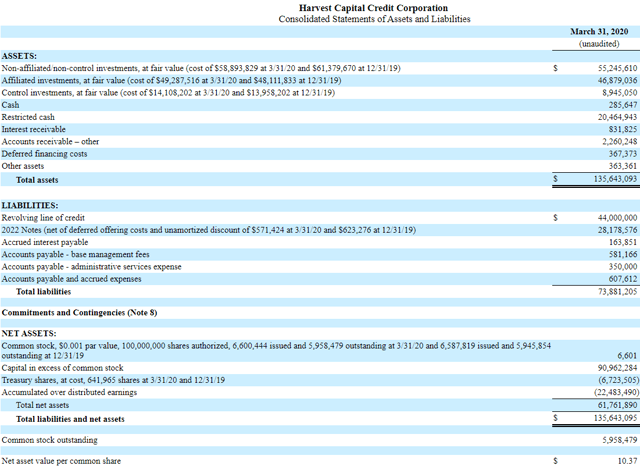Click the 'LIABILITIES:' section heading
Viewport: 640px width, 466px height.
(30, 206)
